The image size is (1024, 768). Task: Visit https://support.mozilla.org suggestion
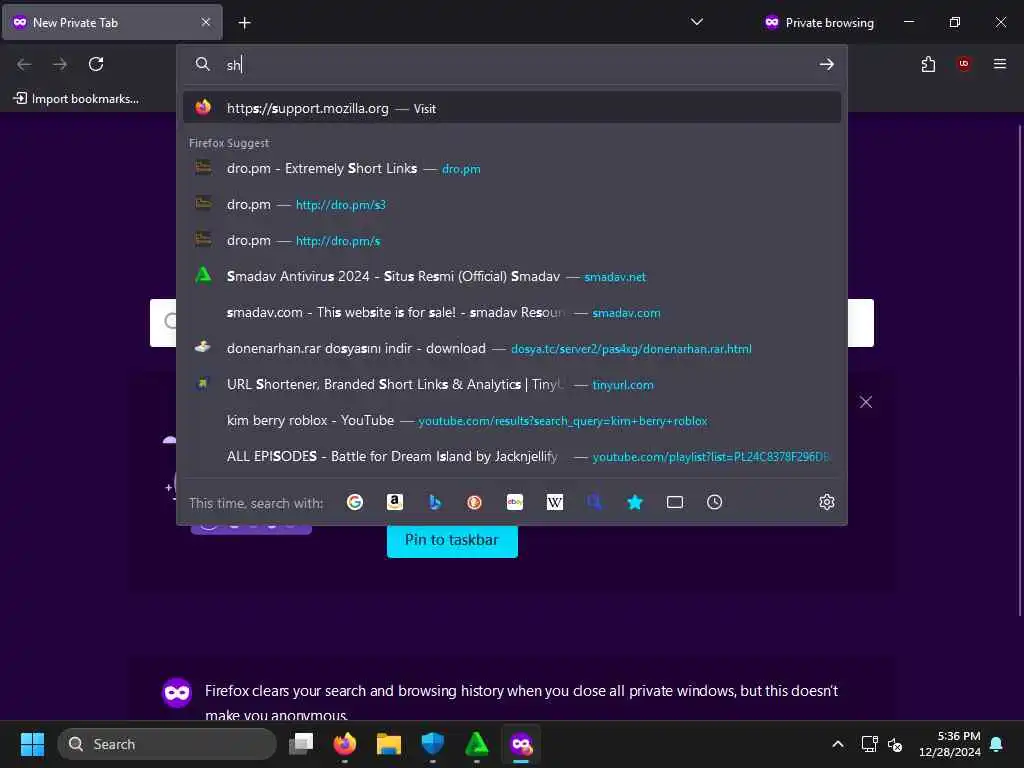(x=512, y=108)
